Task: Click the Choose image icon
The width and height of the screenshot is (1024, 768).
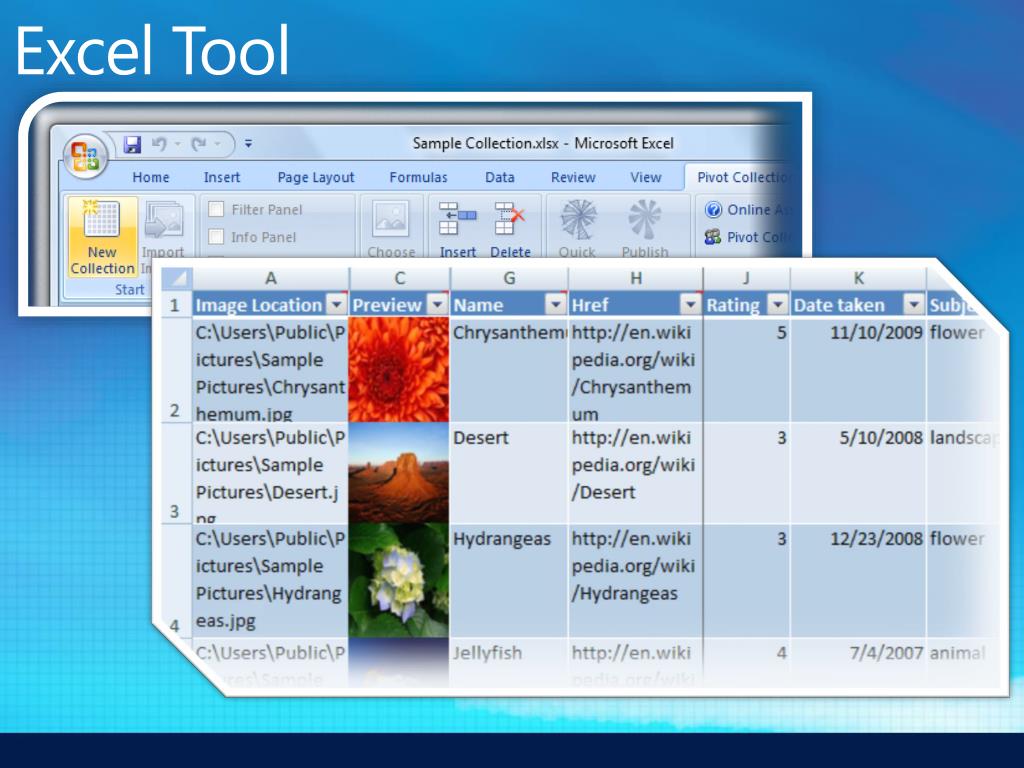Action: point(391,218)
